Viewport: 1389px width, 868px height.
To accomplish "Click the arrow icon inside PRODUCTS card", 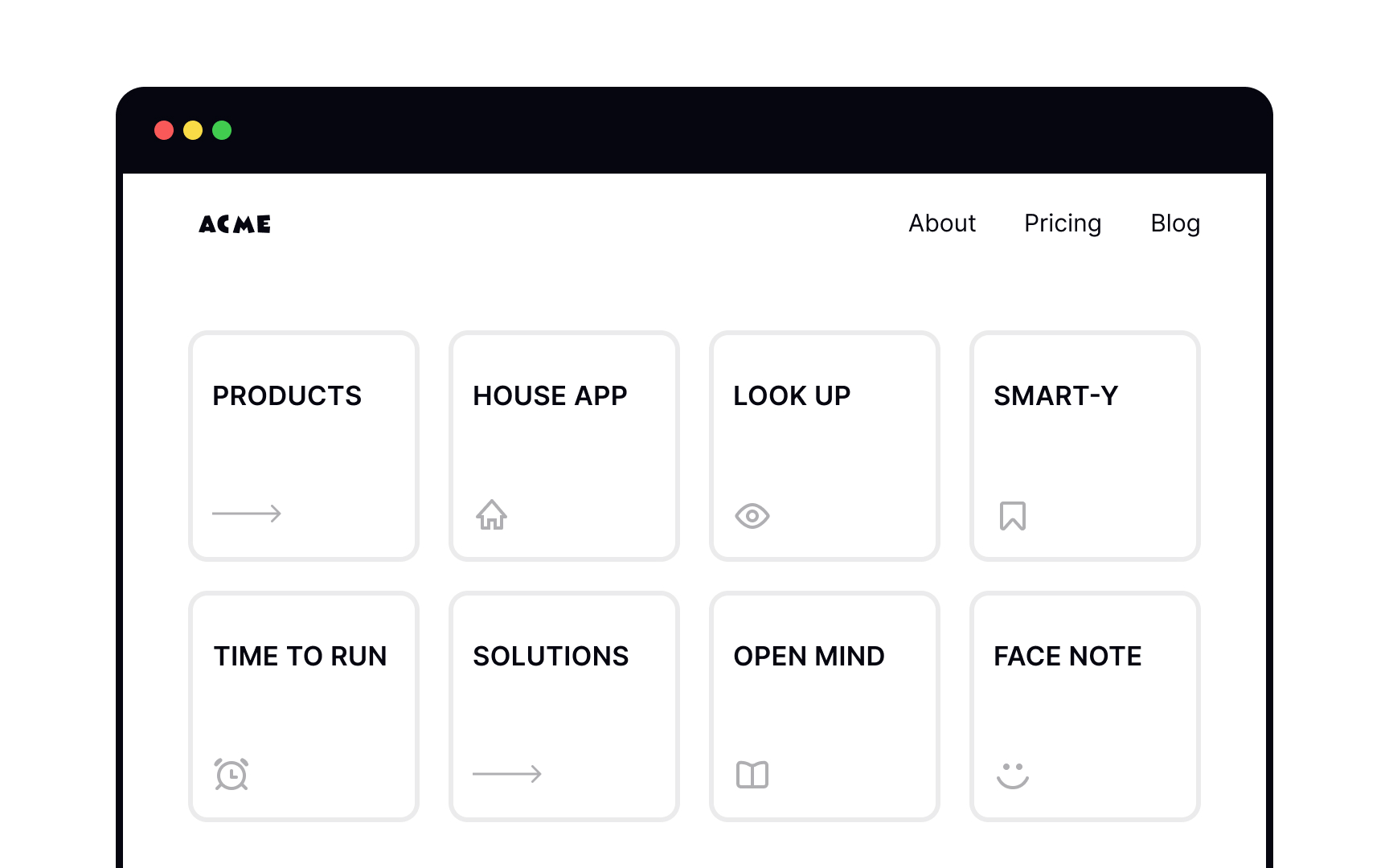I will coord(246,514).
